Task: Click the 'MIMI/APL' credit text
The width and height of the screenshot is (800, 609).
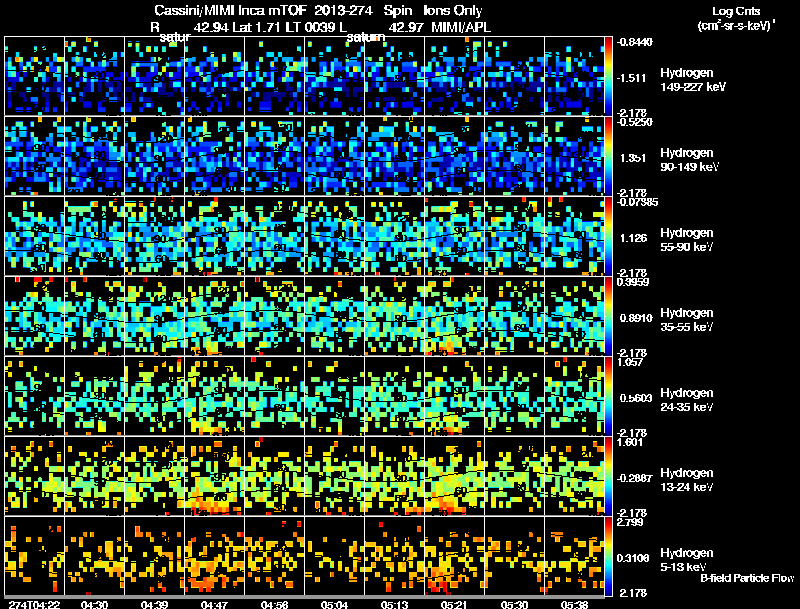Action: click(461, 27)
